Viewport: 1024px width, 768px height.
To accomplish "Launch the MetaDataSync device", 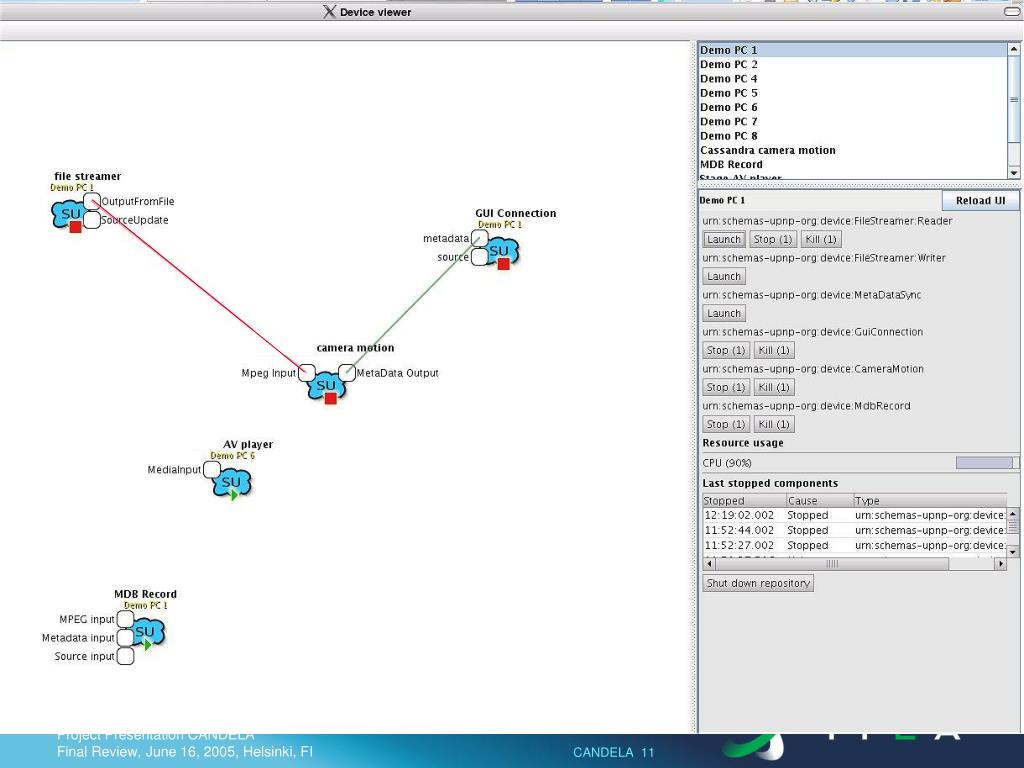I will (x=724, y=313).
